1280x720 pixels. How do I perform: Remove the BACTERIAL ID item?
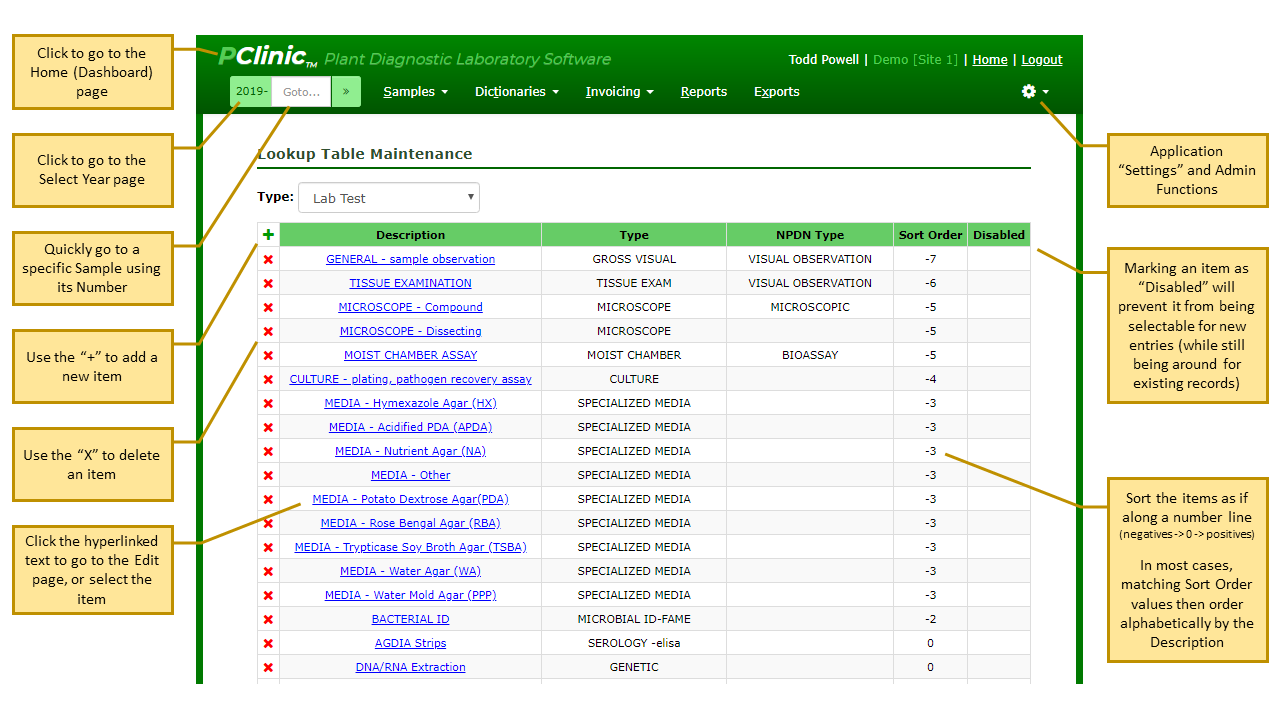click(x=268, y=619)
